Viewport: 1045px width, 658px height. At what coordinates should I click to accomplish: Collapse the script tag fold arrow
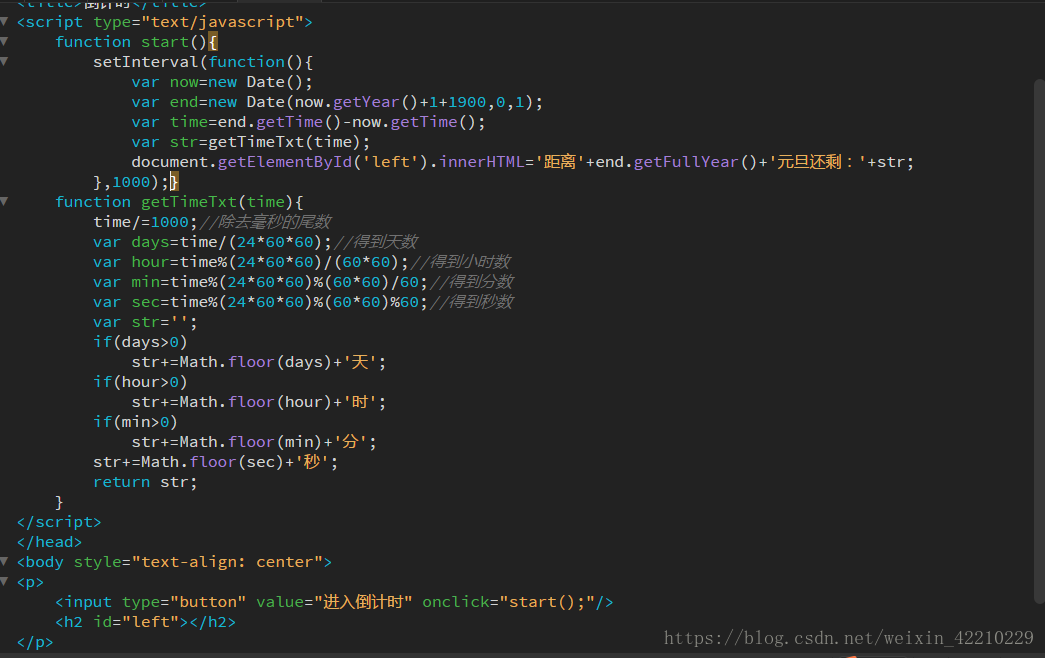tap(4, 21)
